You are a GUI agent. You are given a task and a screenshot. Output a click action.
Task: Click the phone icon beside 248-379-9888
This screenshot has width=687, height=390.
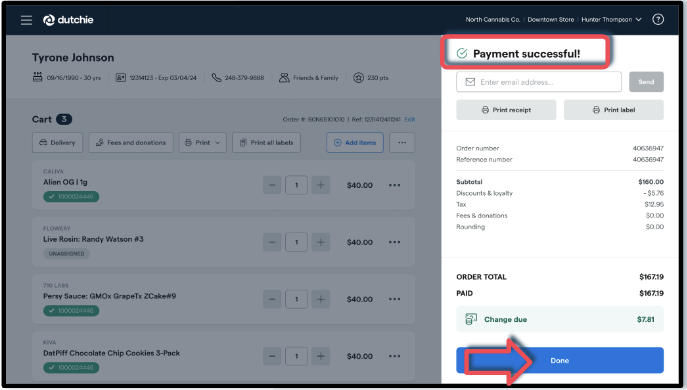(x=216, y=78)
